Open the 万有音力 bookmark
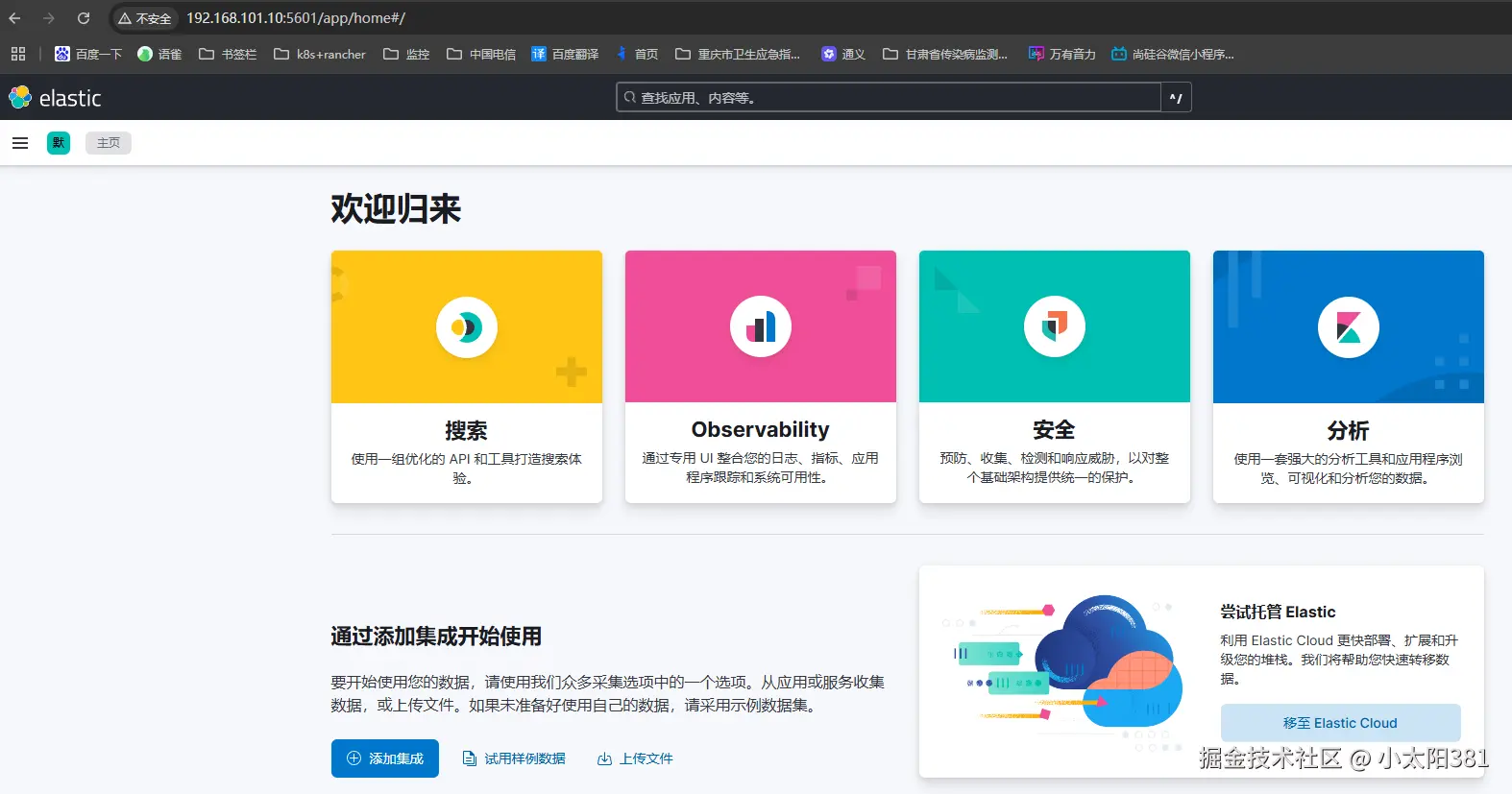This screenshot has height=794, width=1512. [x=1062, y=54]
